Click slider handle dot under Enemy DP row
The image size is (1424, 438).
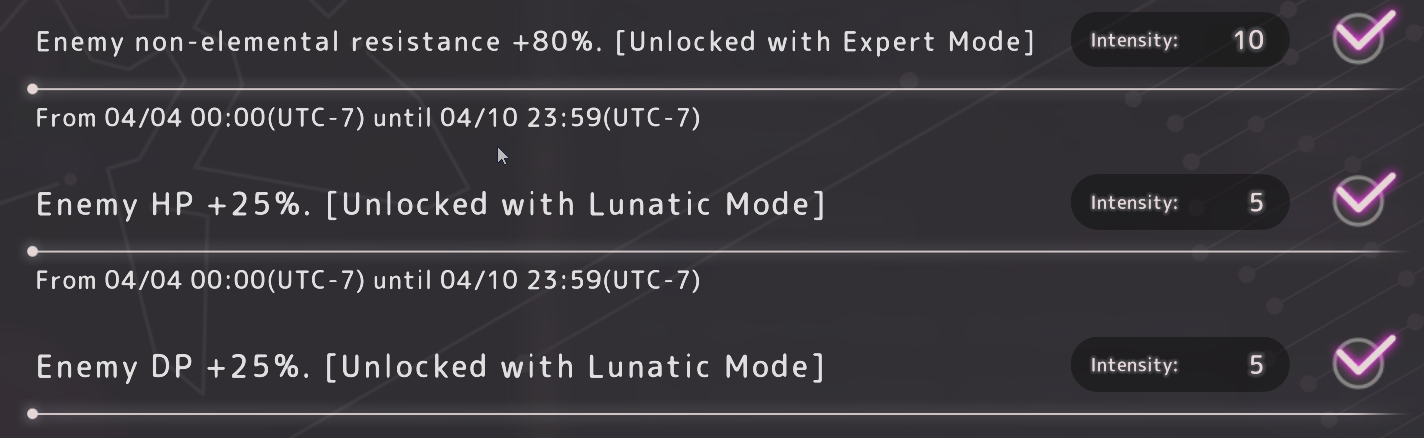point(33,413)
